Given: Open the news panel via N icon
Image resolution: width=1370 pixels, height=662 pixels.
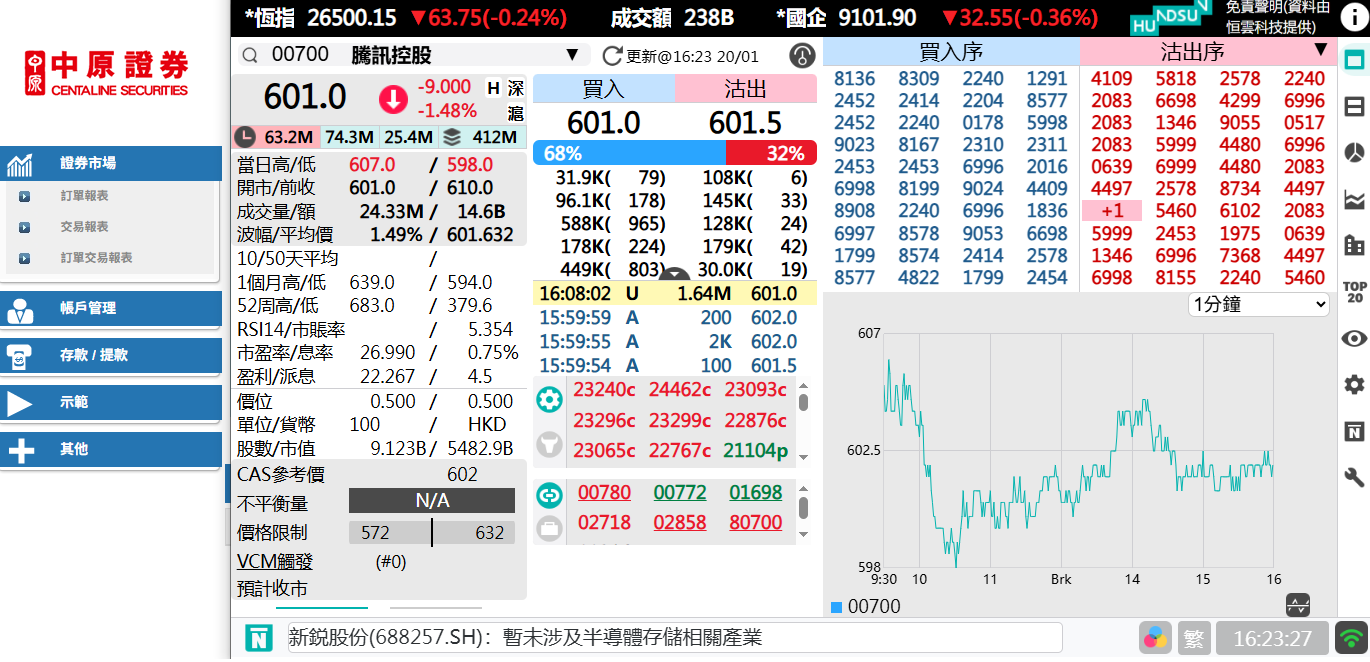Looking at the screenshot, I should (x=1353, y=428).
